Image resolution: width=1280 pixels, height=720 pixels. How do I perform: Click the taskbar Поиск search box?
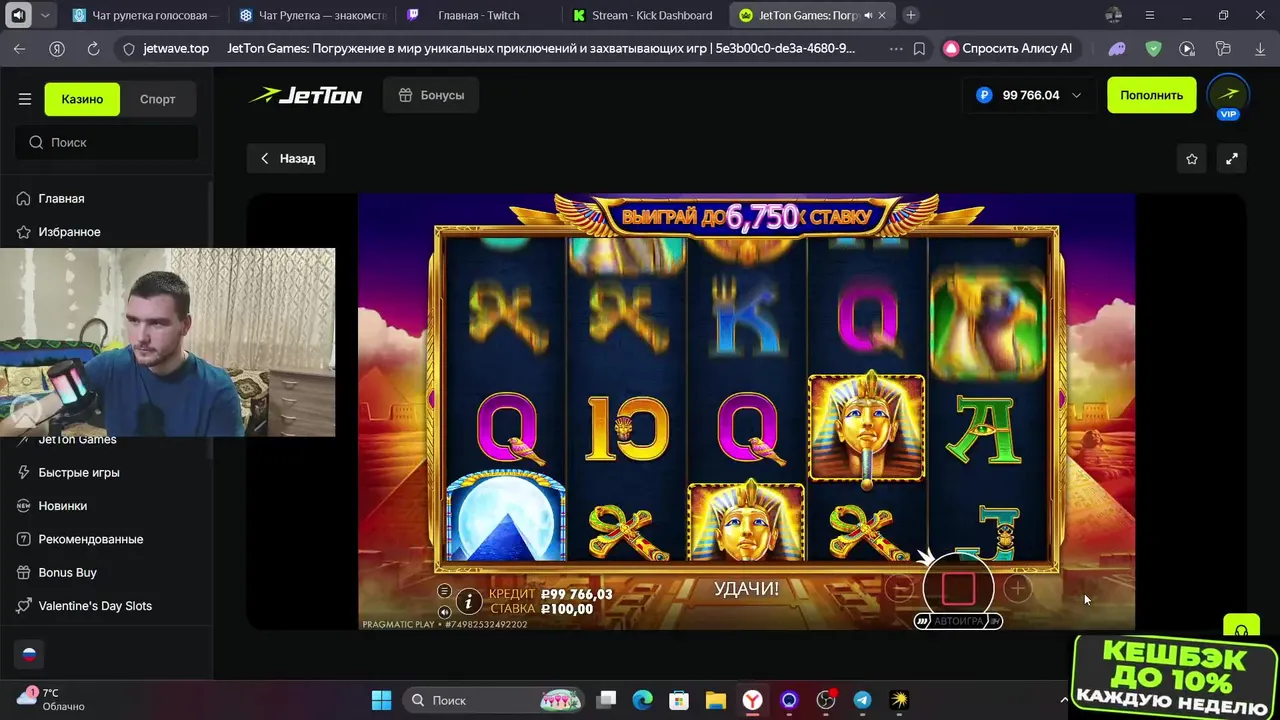pyautogui.click(x=495, y=700)
